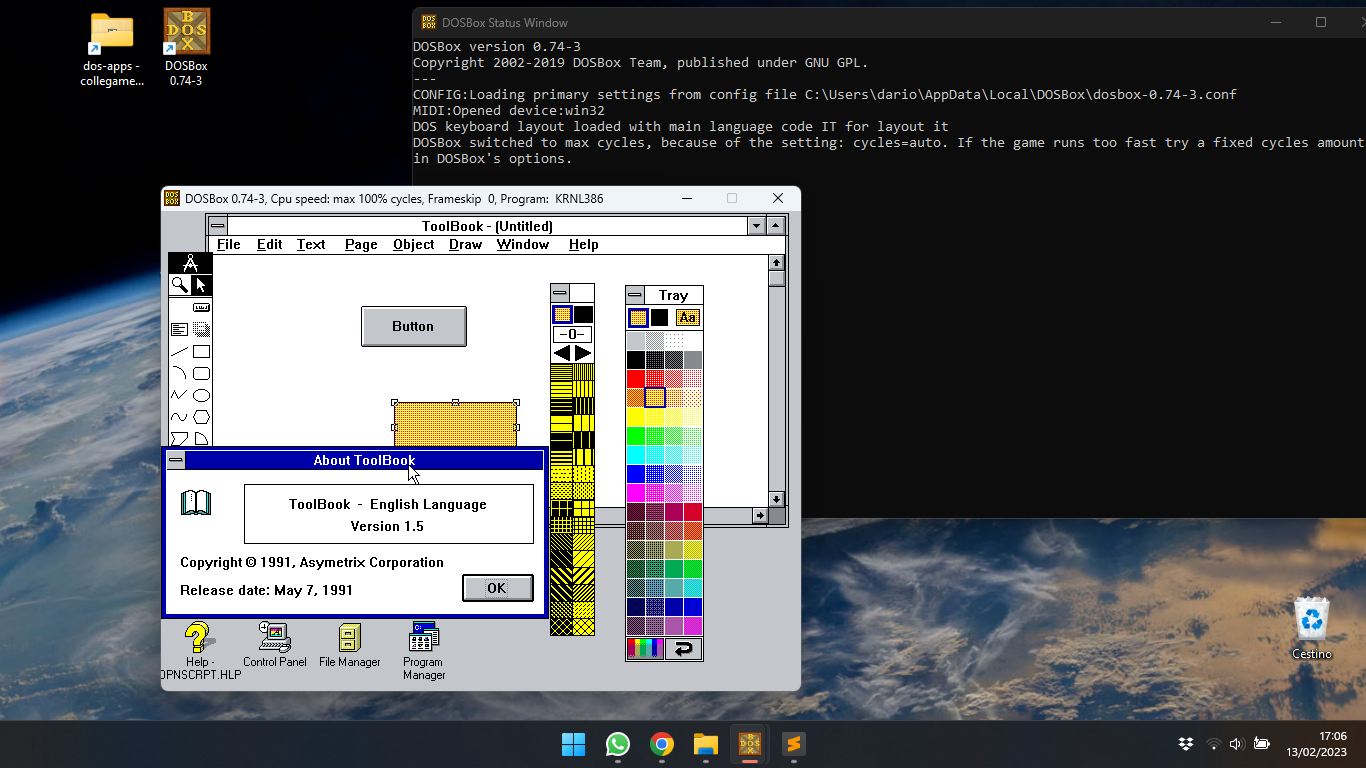Select the rounded rectangle tool
1366x768 pixels.
coord(201,373)
